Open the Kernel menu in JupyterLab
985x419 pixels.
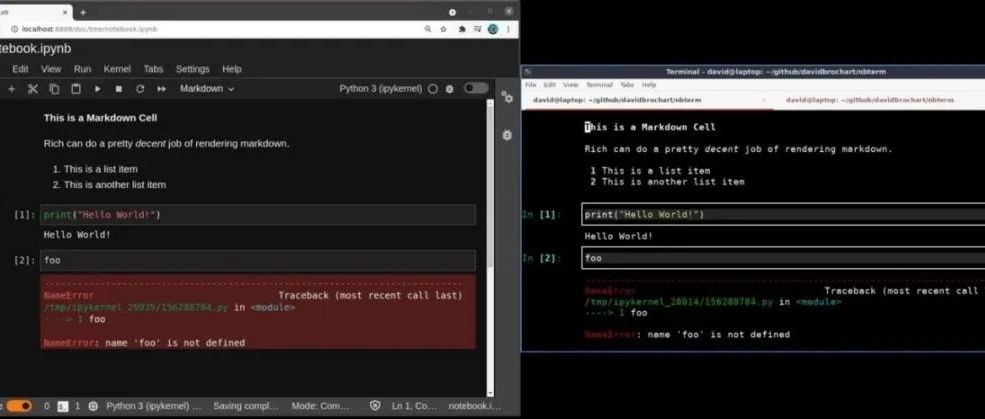point(117,69)
